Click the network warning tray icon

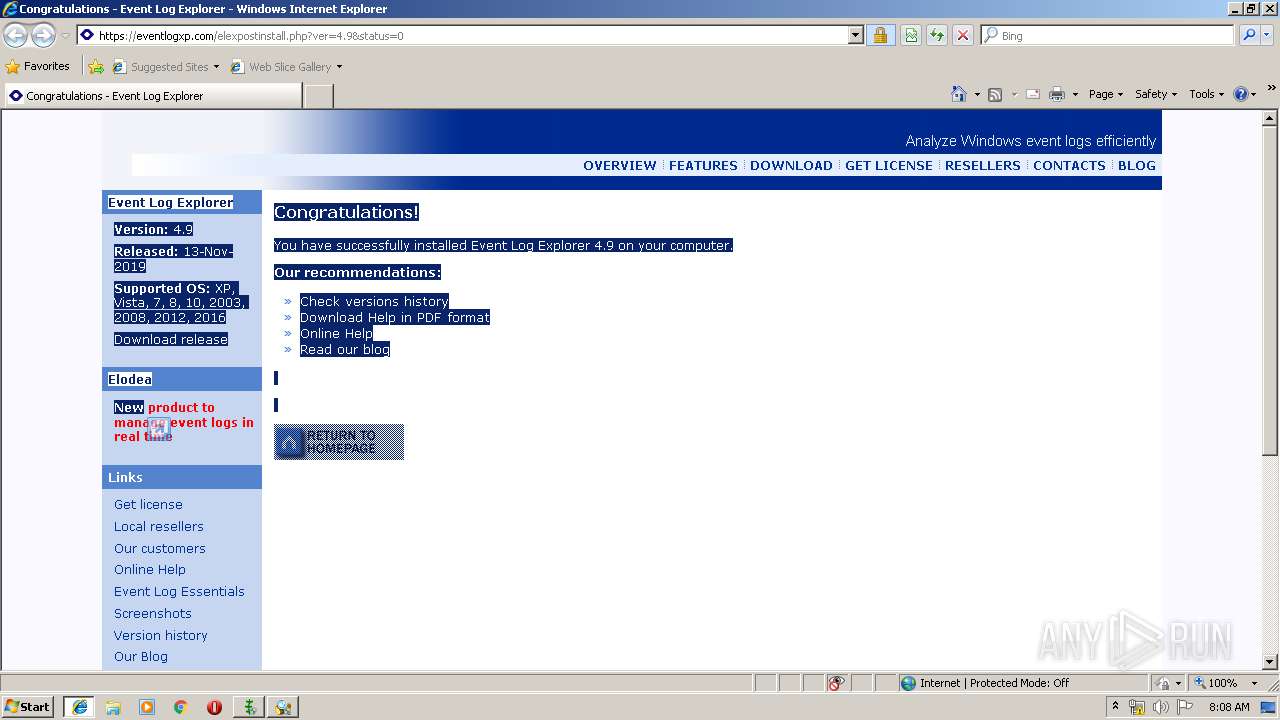1137,707
